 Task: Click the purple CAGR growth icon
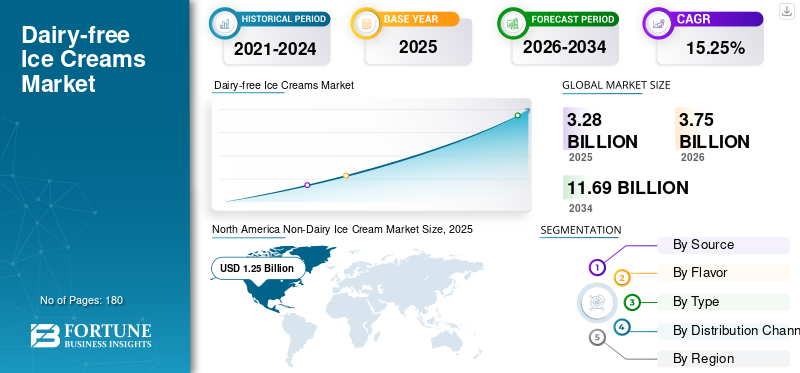658,23
